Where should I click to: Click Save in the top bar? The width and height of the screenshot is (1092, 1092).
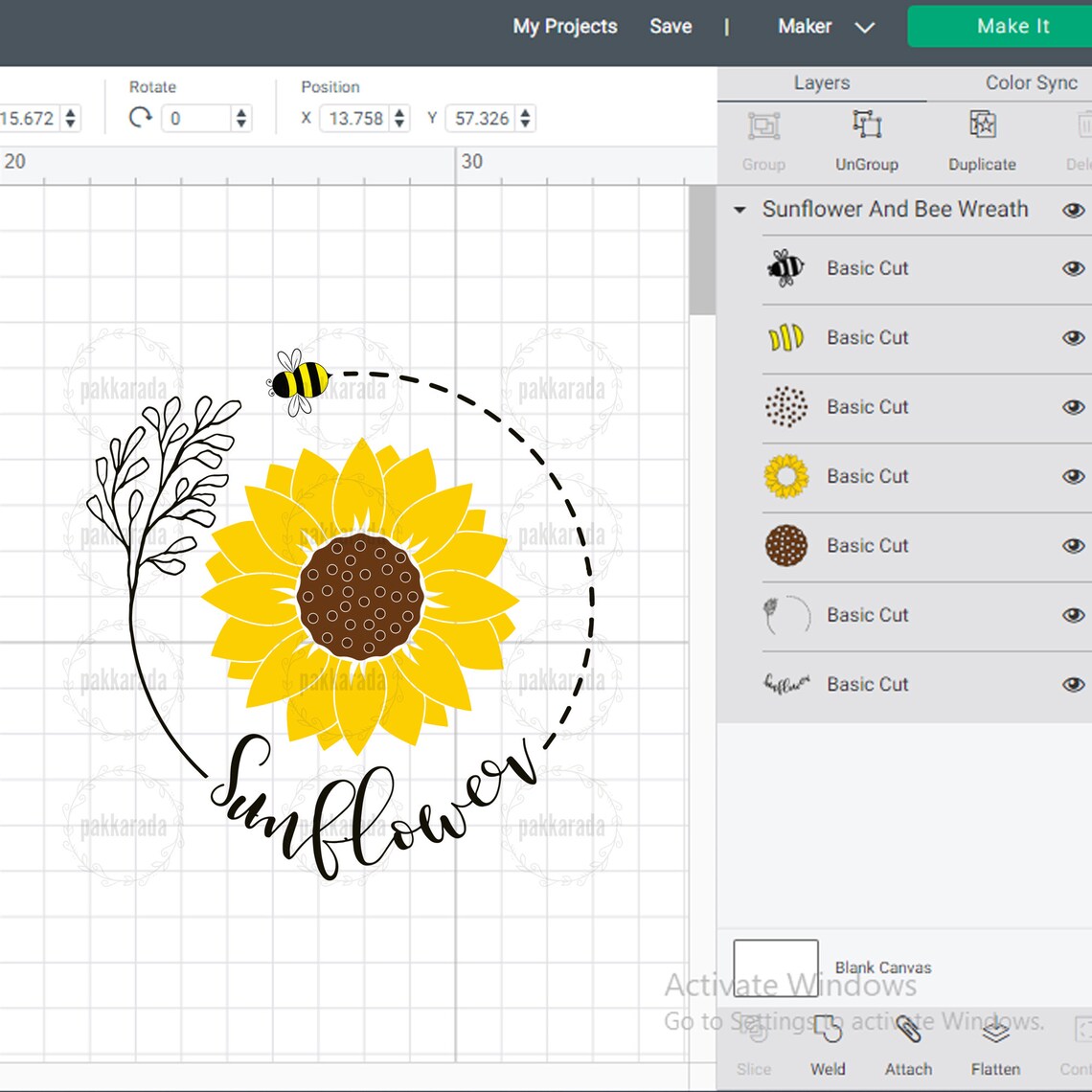click(671, 27)
